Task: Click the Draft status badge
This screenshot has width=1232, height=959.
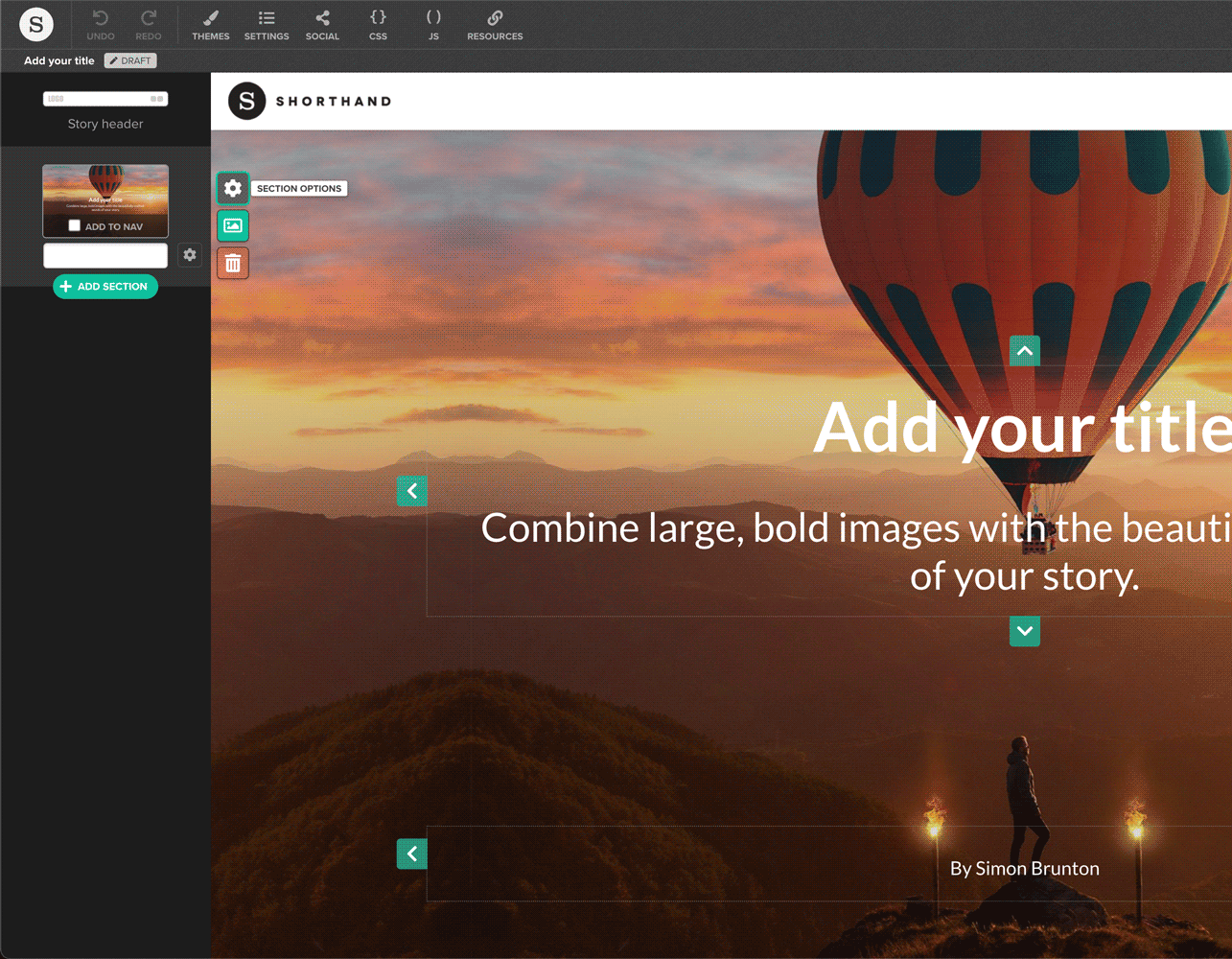Action: pos(130,60)
